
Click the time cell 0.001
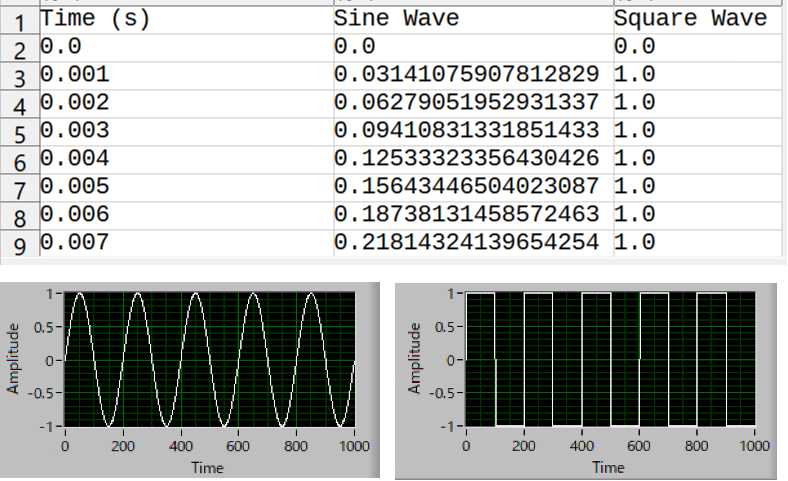186,76
